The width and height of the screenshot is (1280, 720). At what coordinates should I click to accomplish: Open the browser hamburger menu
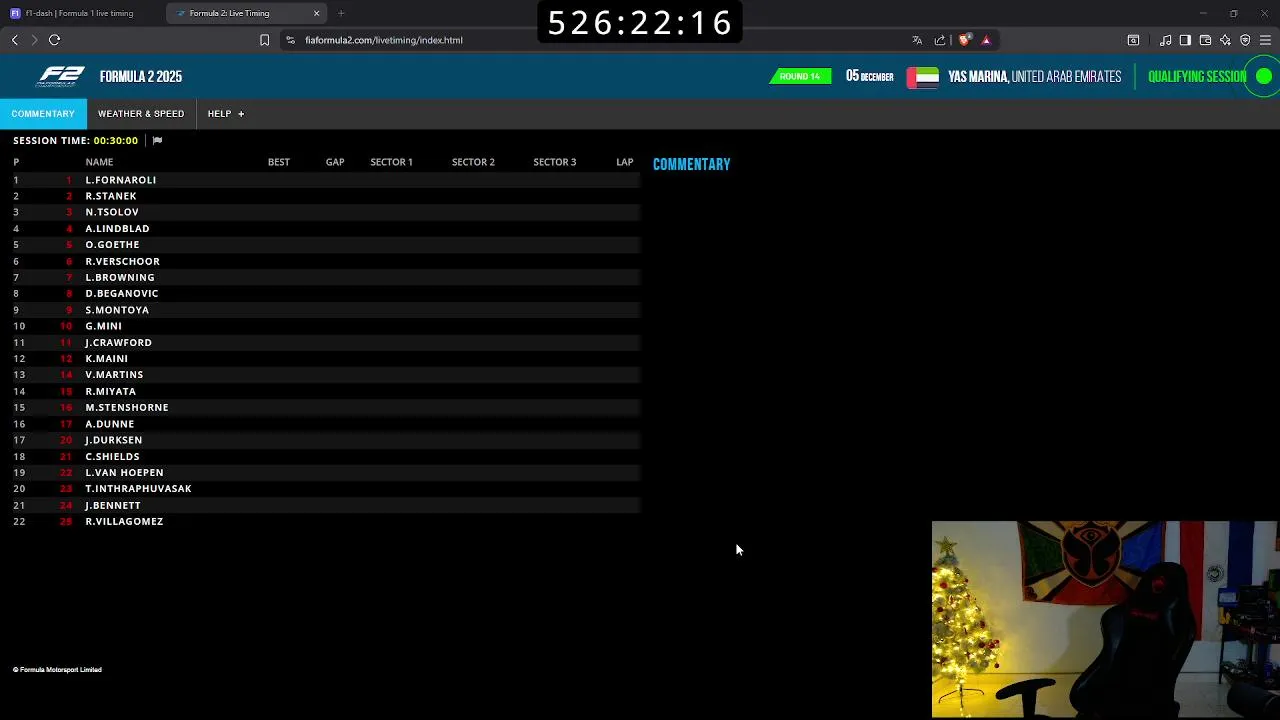(x=1265, y=40)
